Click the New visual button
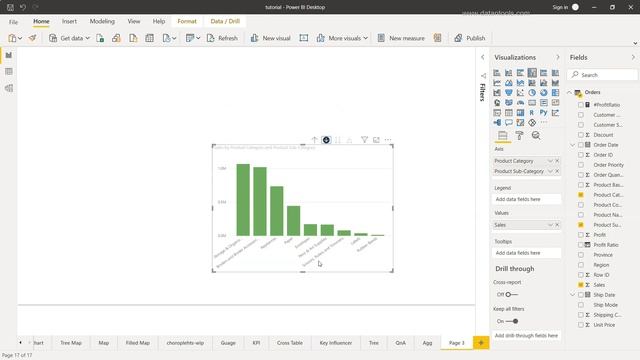 coord(270,38)
